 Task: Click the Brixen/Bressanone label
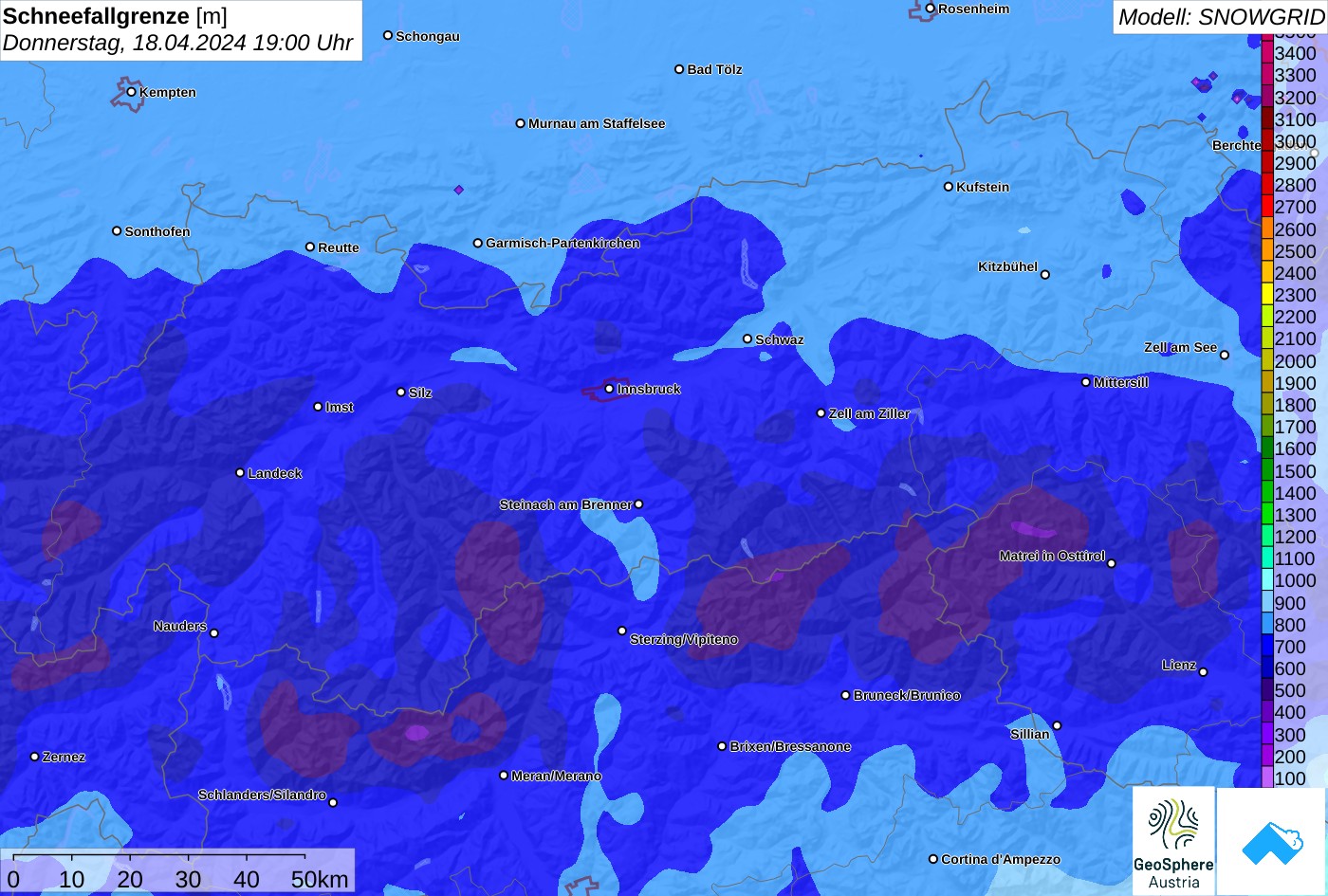[x=790, y=746]
